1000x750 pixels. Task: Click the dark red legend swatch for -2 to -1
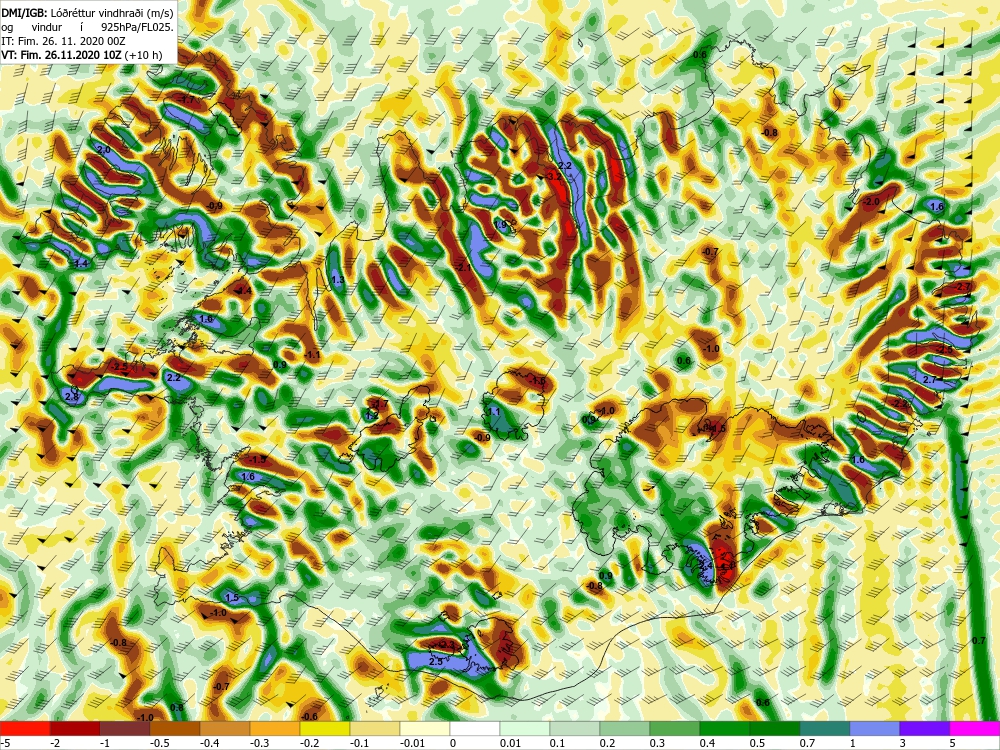[75, 728]
